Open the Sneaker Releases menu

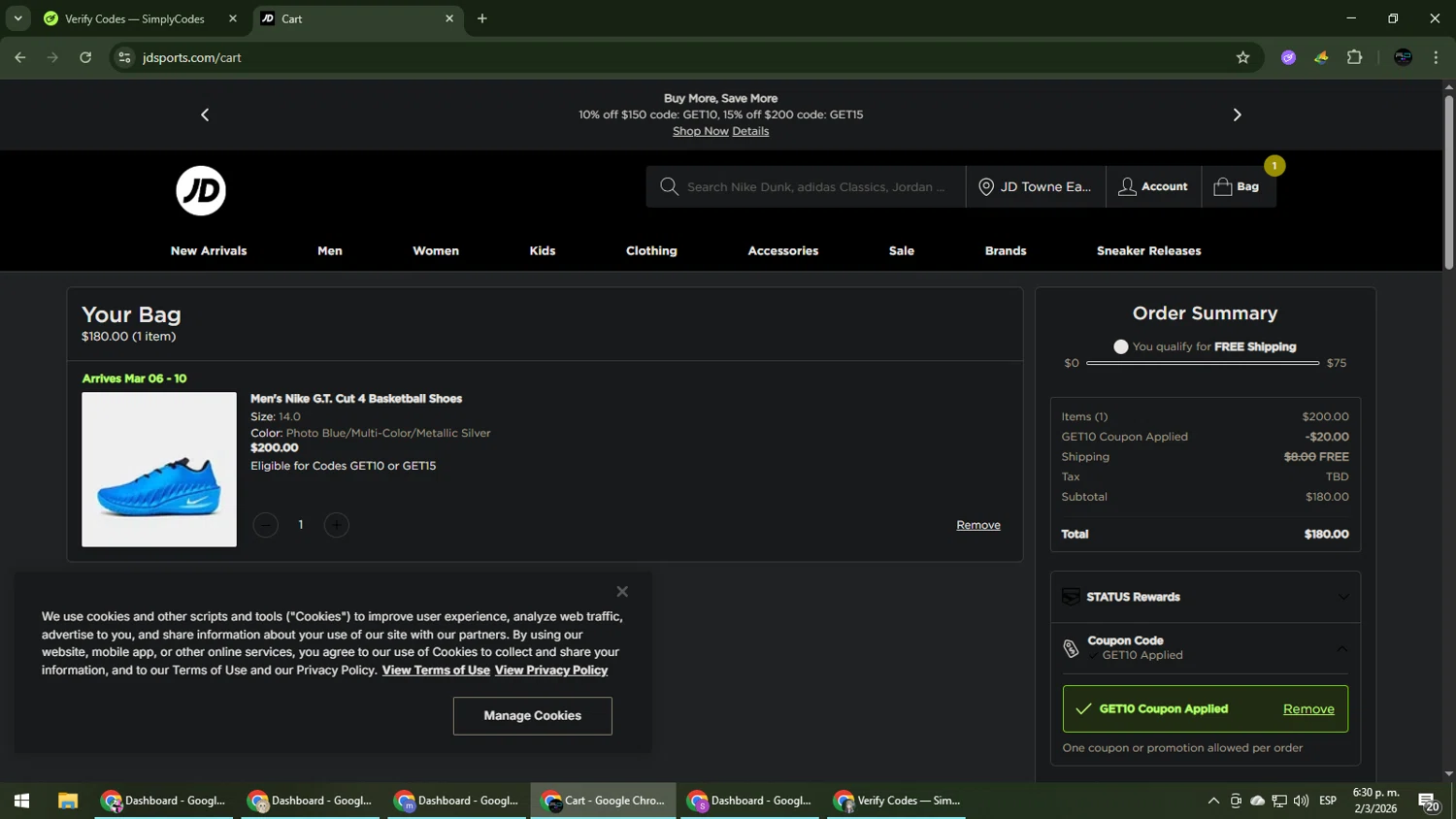1149,250
